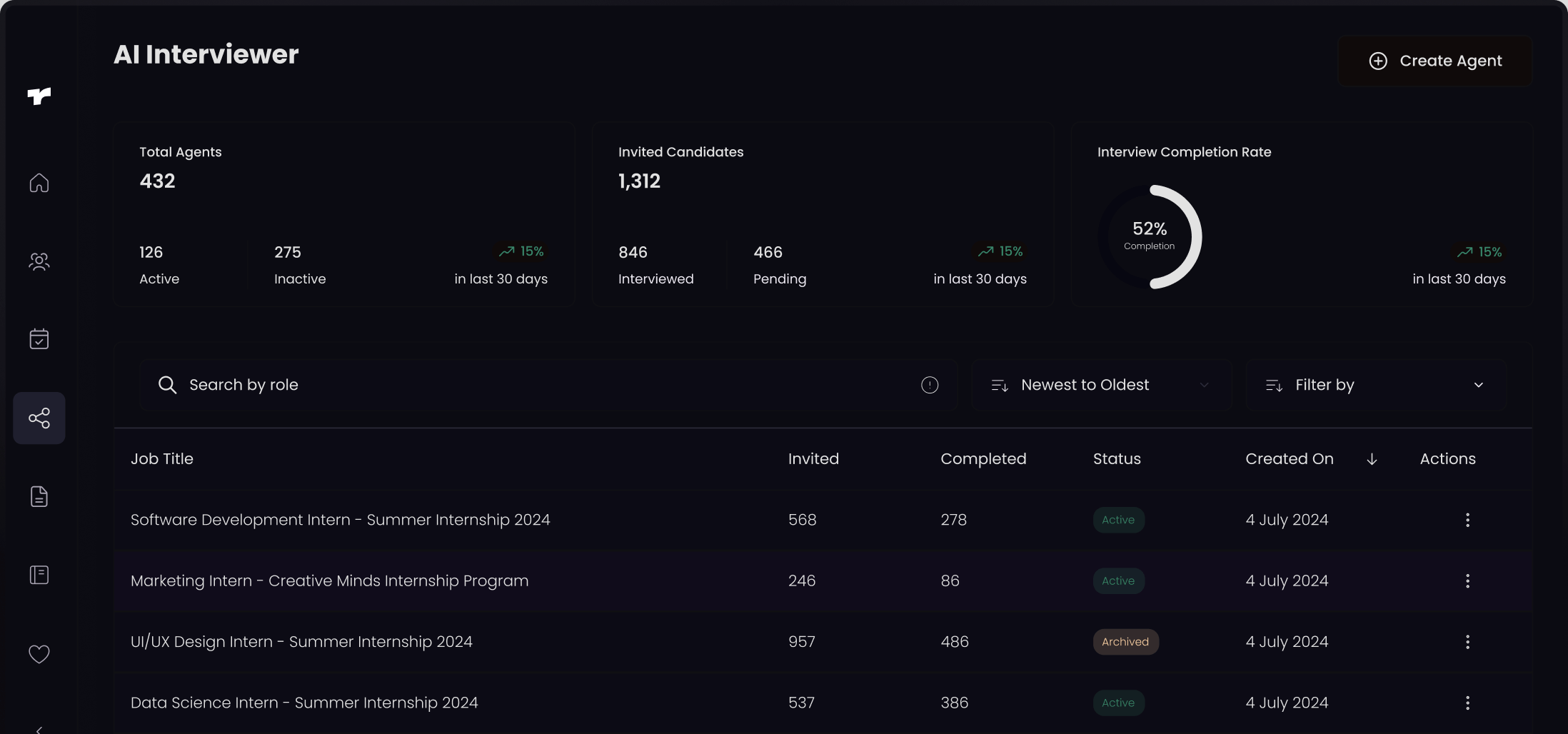Click the Create Agent button
The image size is (1568, 734).
click(x=1435, y=61)
